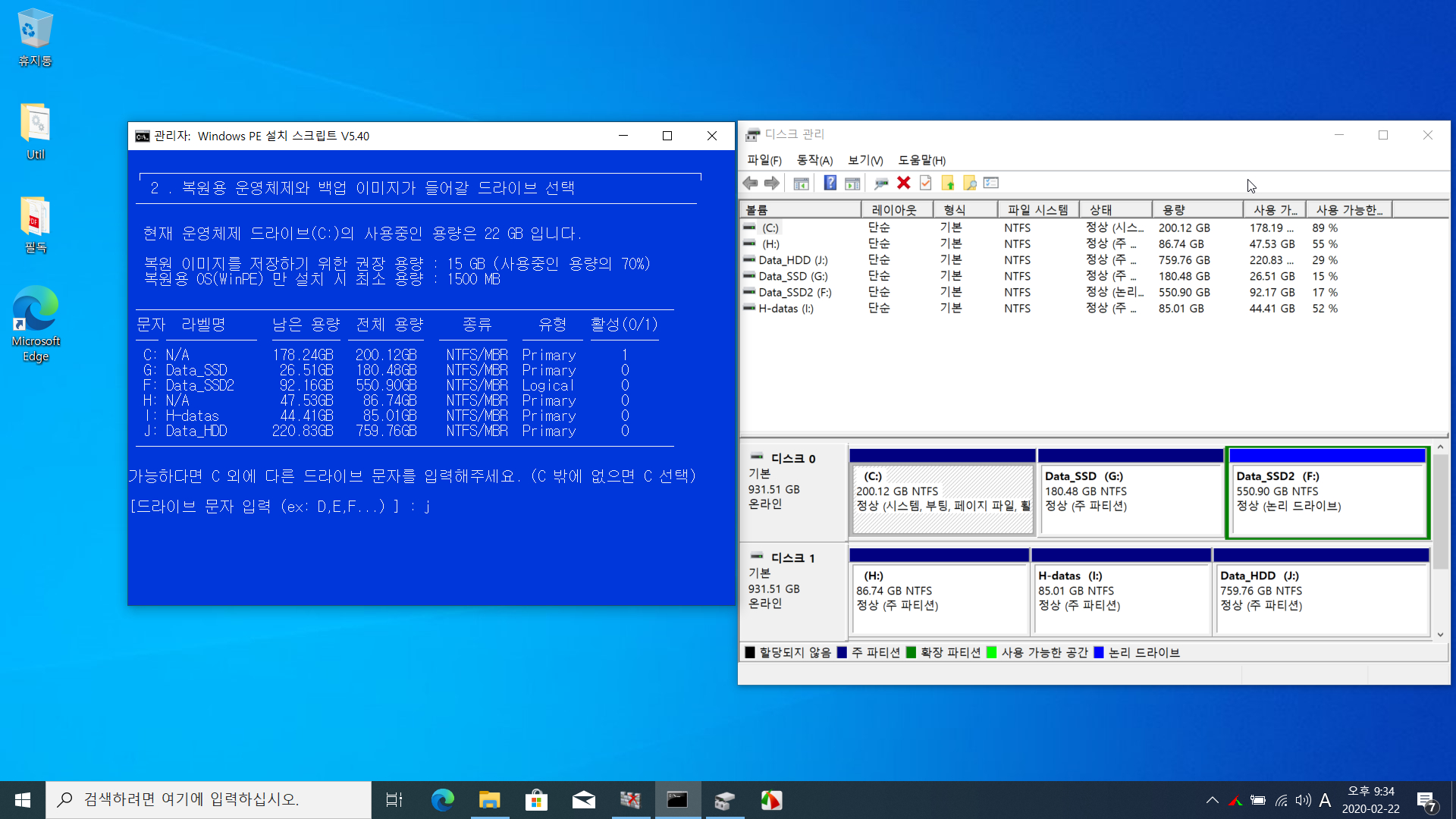Viewport: 1456px width, 819px height.
Task: Open the 도움말(H) menu
Action: [921, 160]
